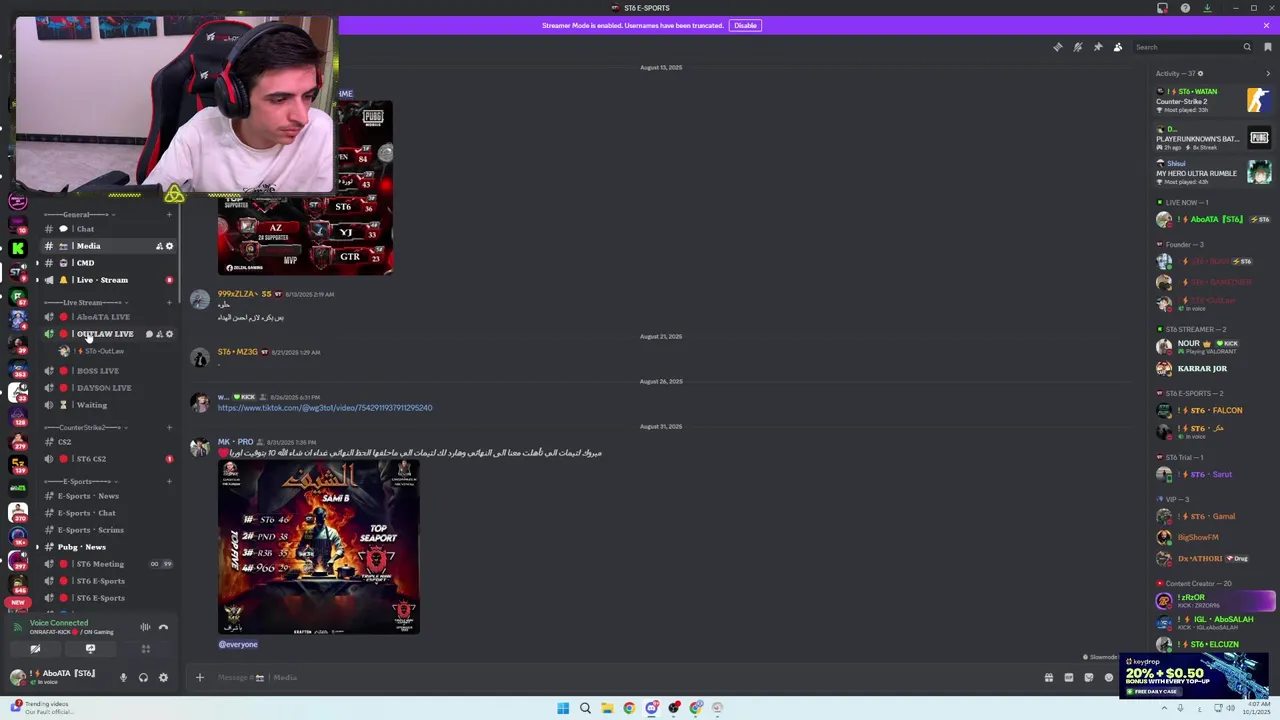The height and width of the screenshot is (720, 1280).
Task: Open settings gear on OUTLAW LIVE channel
Action: click(169, 334)
